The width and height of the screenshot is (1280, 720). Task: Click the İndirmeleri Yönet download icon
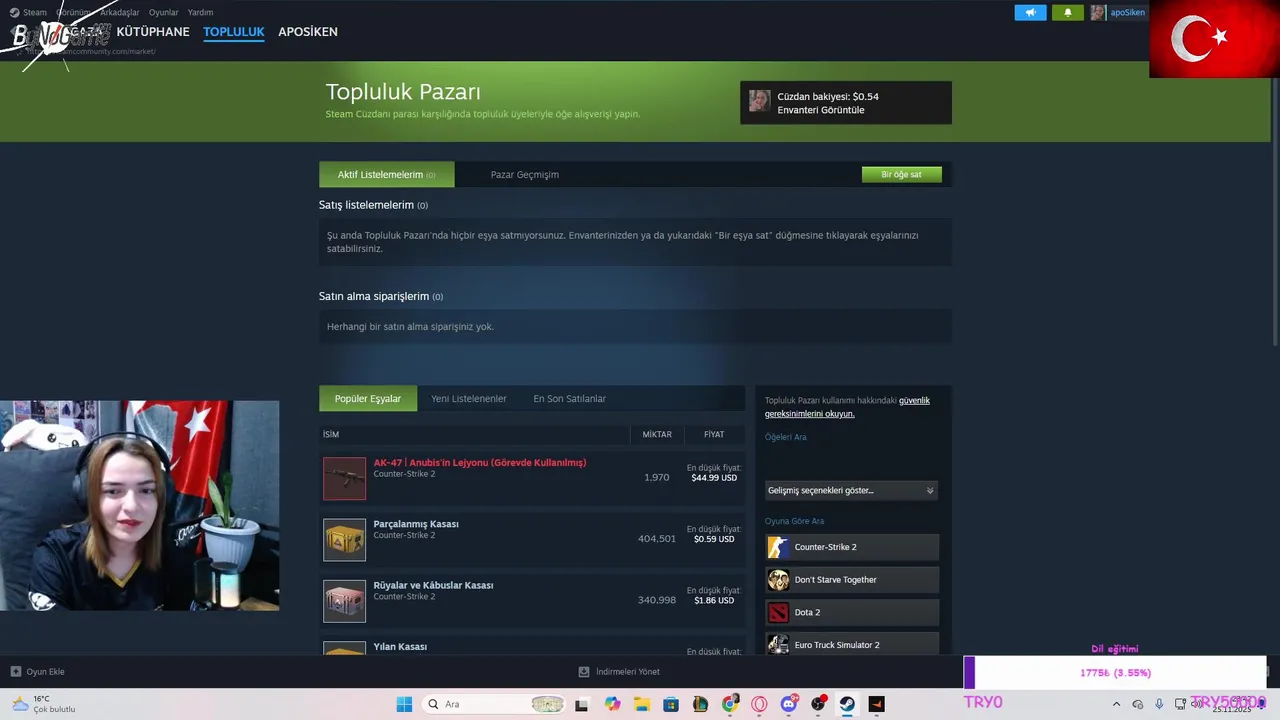click(x=584, y=672)
